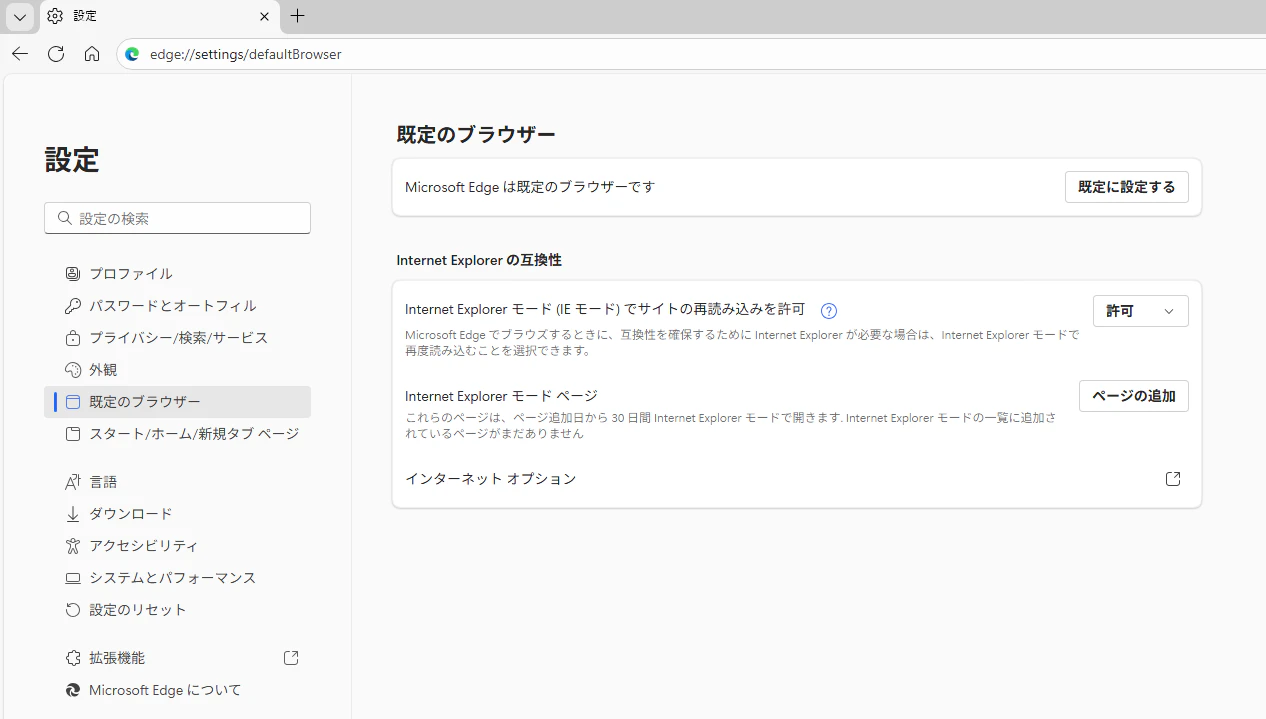The width and height of the screenshot is (1266, 719).
Task: Open アクセシビリティ settings
Action: coord(177,545)
